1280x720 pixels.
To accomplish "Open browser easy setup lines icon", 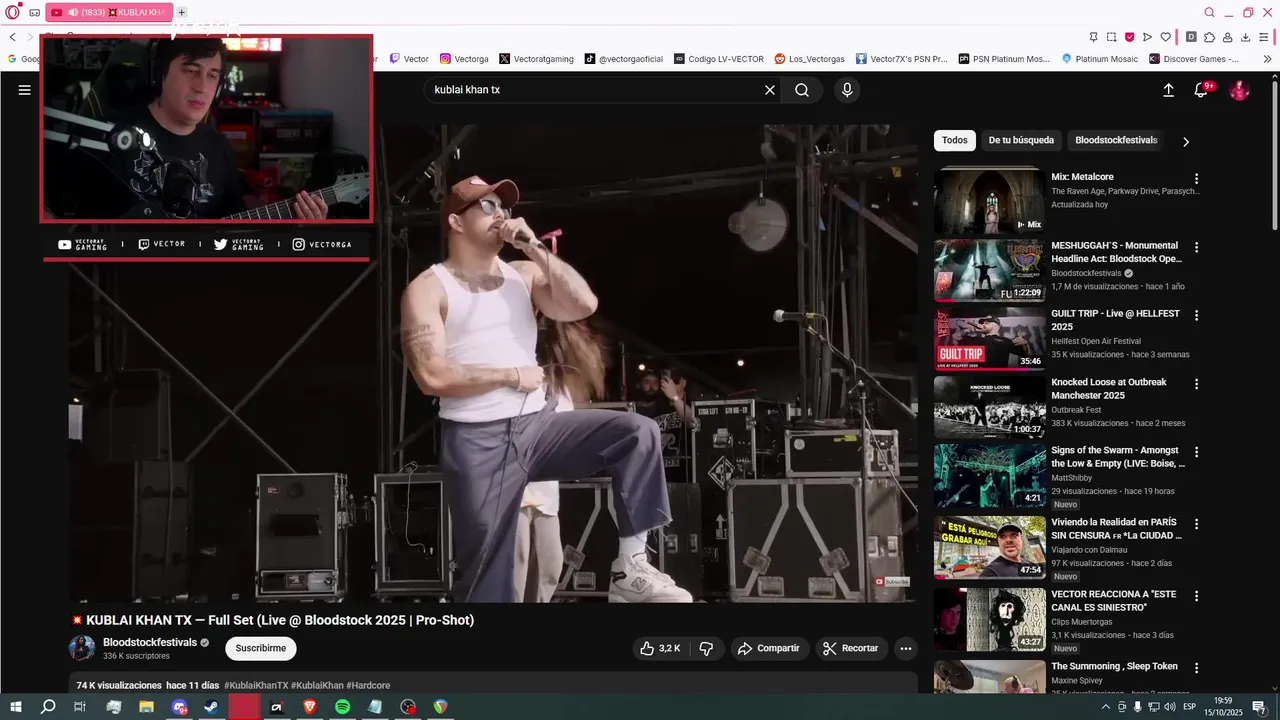I will click(x=1263, y=37).
